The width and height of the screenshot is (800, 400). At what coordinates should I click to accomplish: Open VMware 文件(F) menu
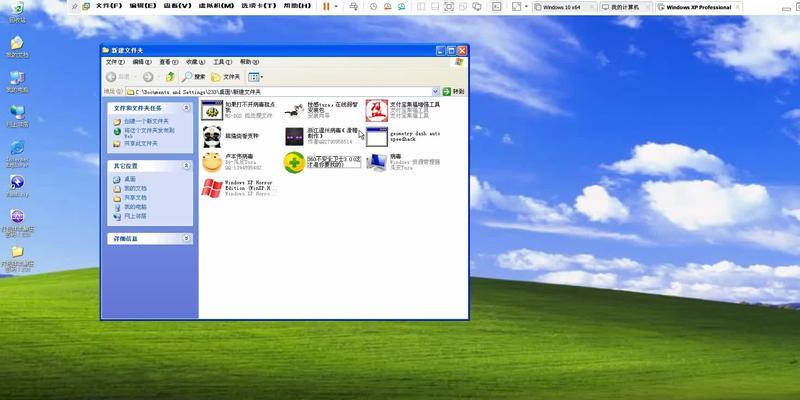(109, 6)
